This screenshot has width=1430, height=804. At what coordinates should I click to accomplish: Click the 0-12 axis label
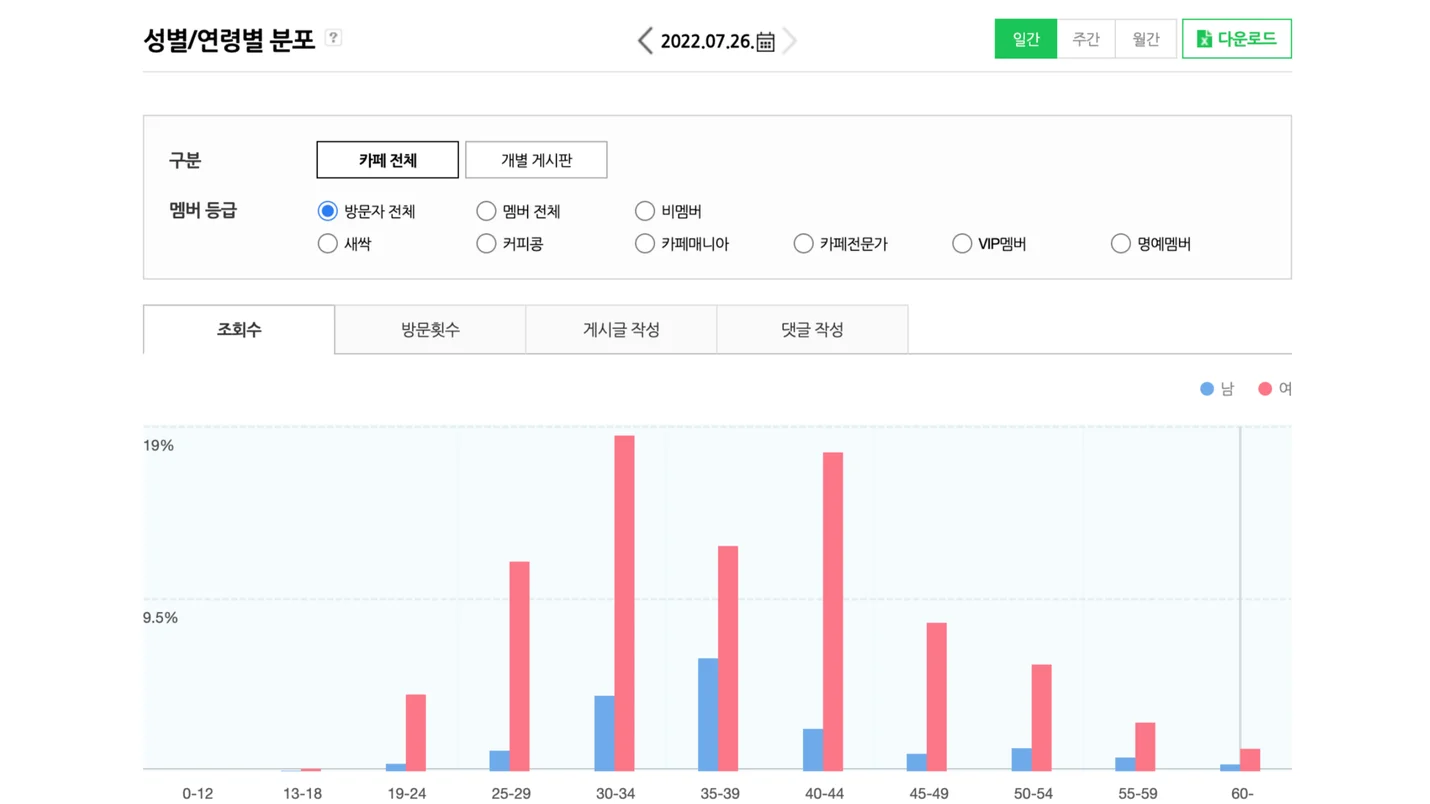pyautogui.click(x=198, y=794)
